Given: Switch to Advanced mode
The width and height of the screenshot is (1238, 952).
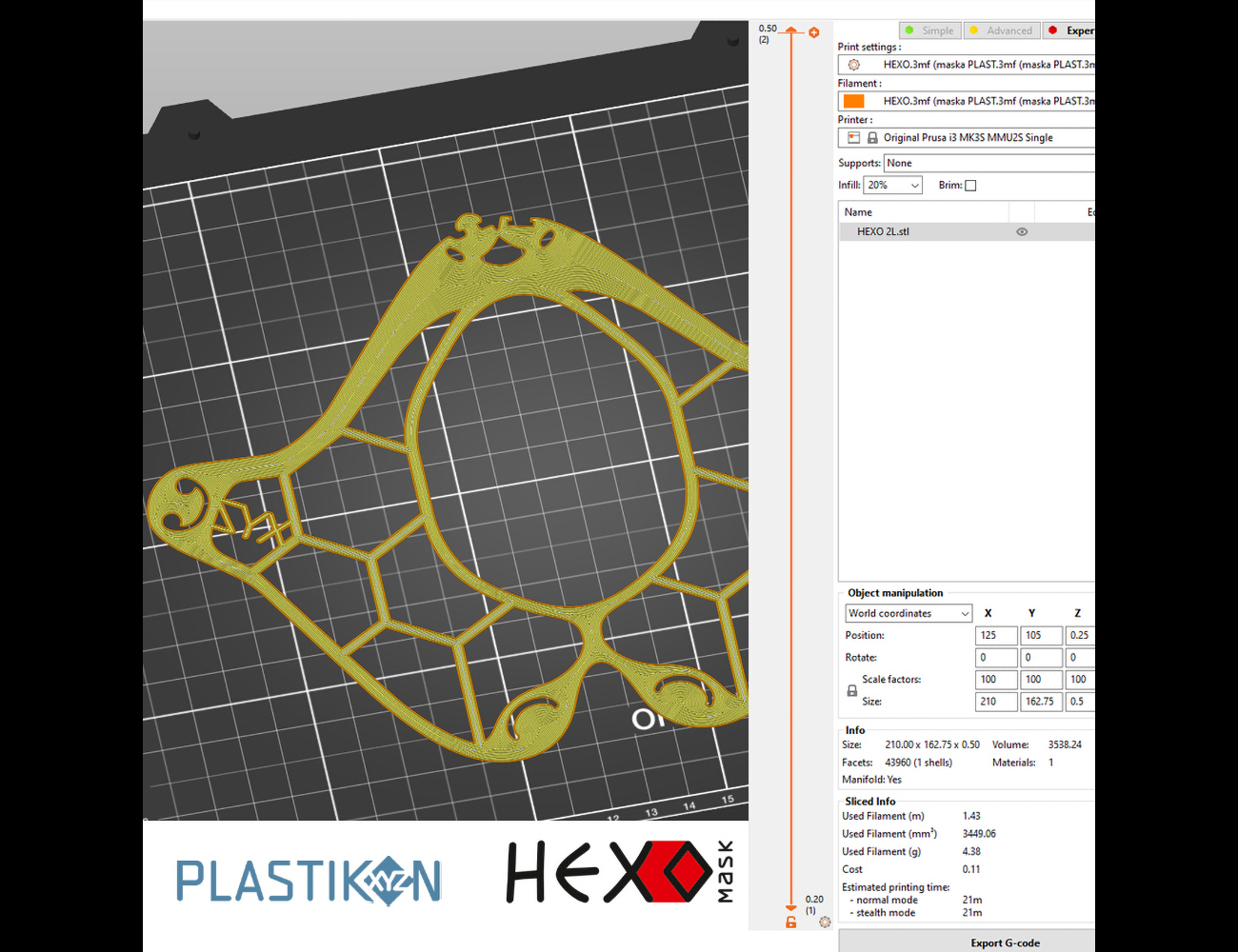Looking at the screenshot, I should click(1001, 30).
